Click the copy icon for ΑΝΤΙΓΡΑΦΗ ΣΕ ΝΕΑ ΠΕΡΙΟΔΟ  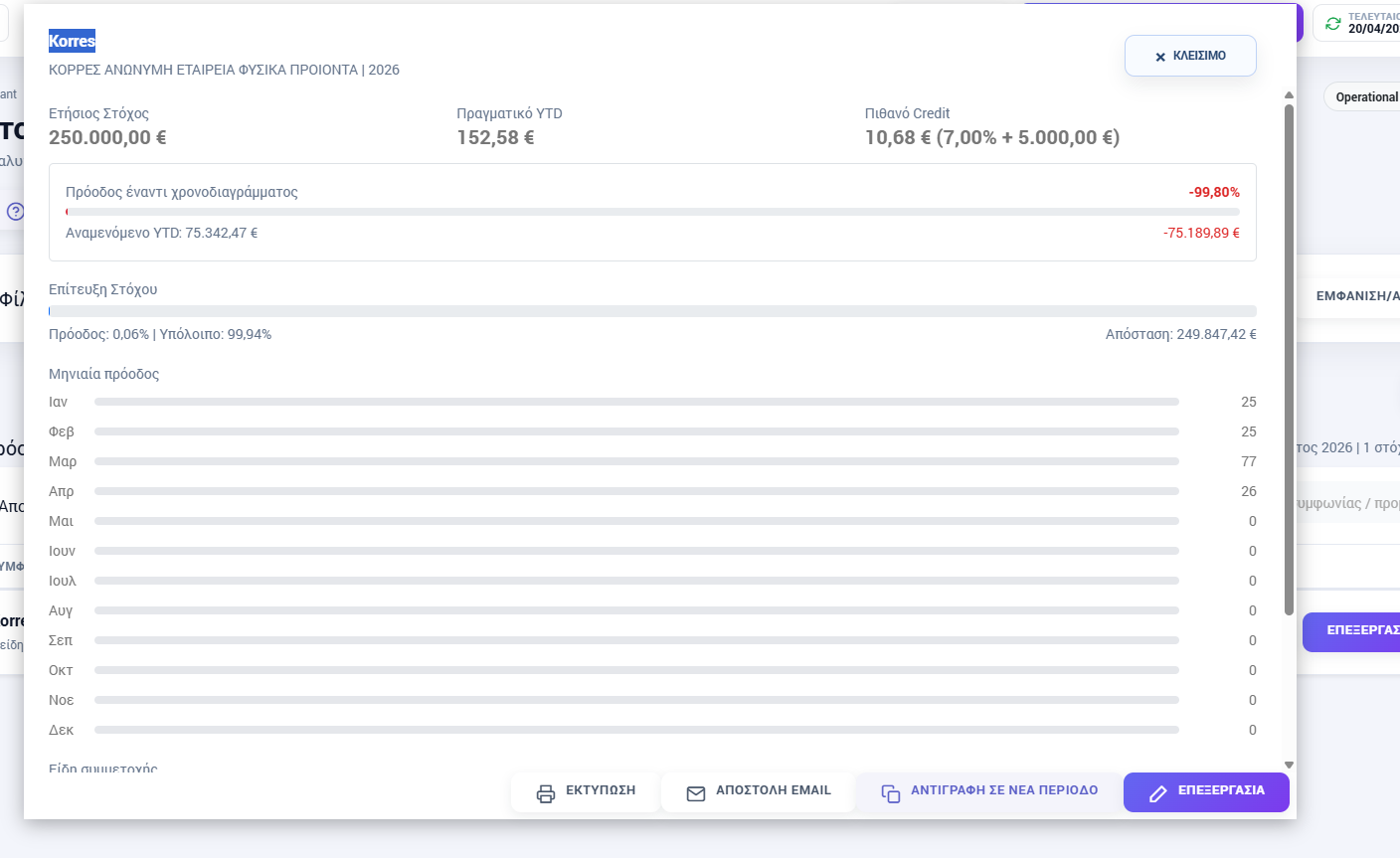coord(891,793)
